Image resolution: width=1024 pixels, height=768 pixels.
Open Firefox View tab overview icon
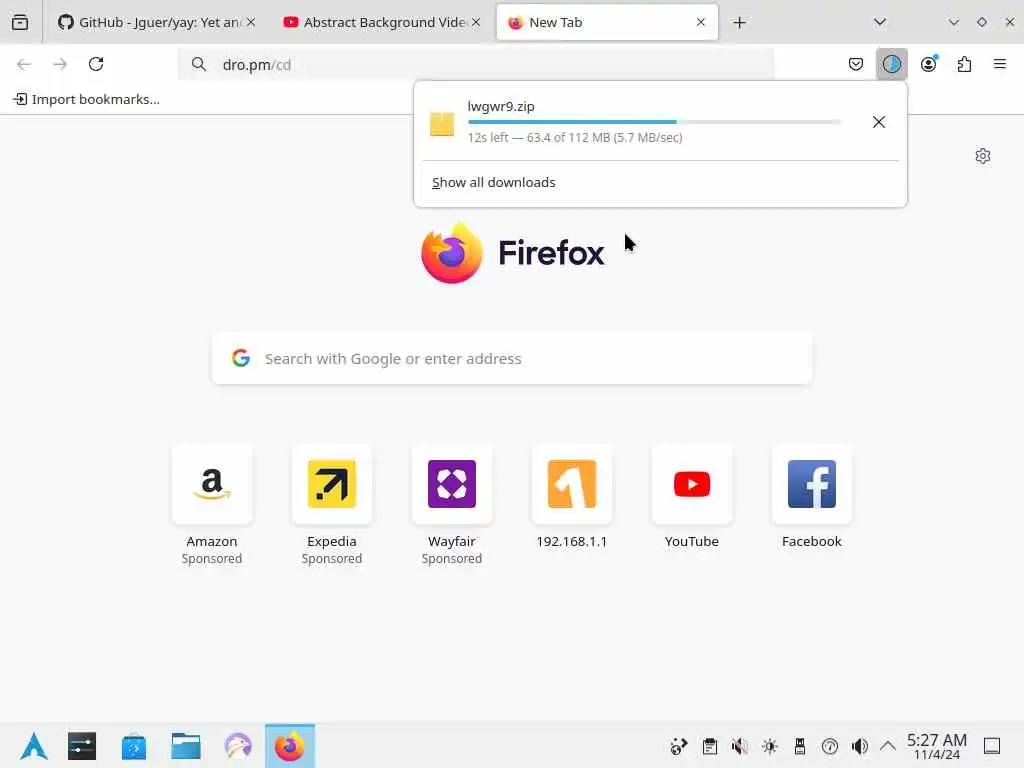tap(20, 22)
